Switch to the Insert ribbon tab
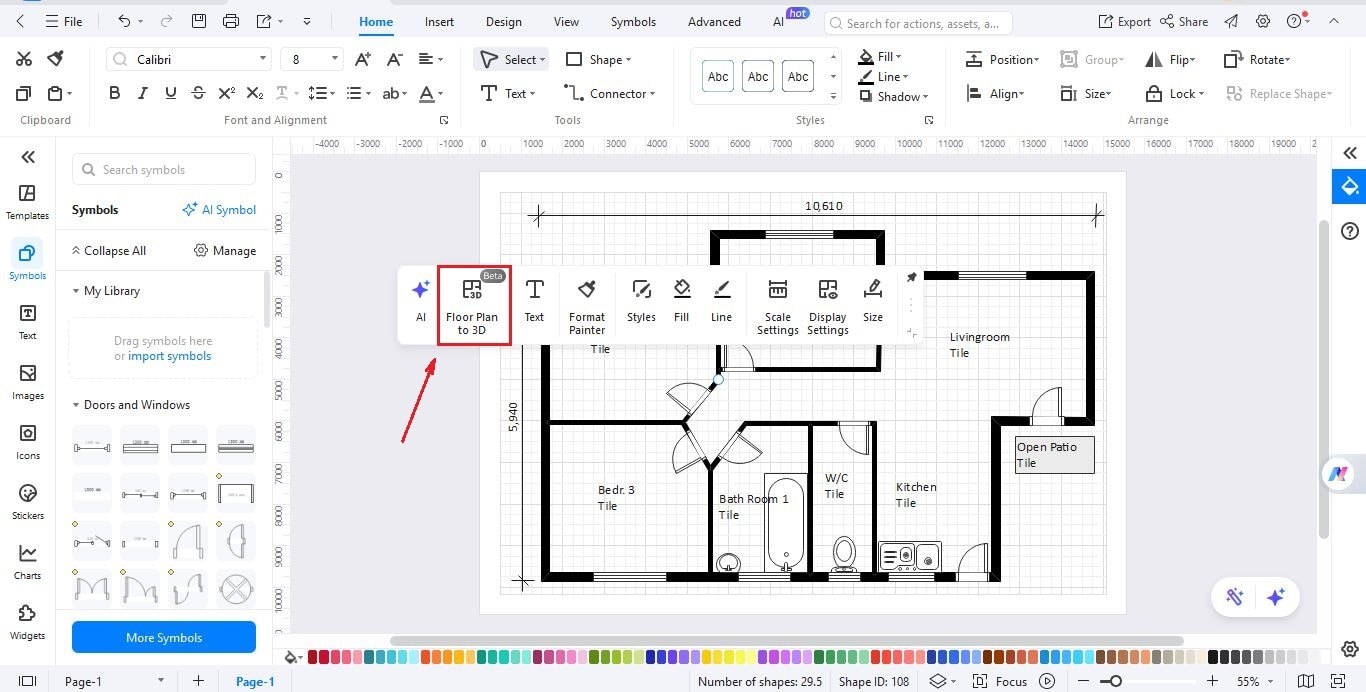The width and height of the screenshot is (1366, 692). 438,21
